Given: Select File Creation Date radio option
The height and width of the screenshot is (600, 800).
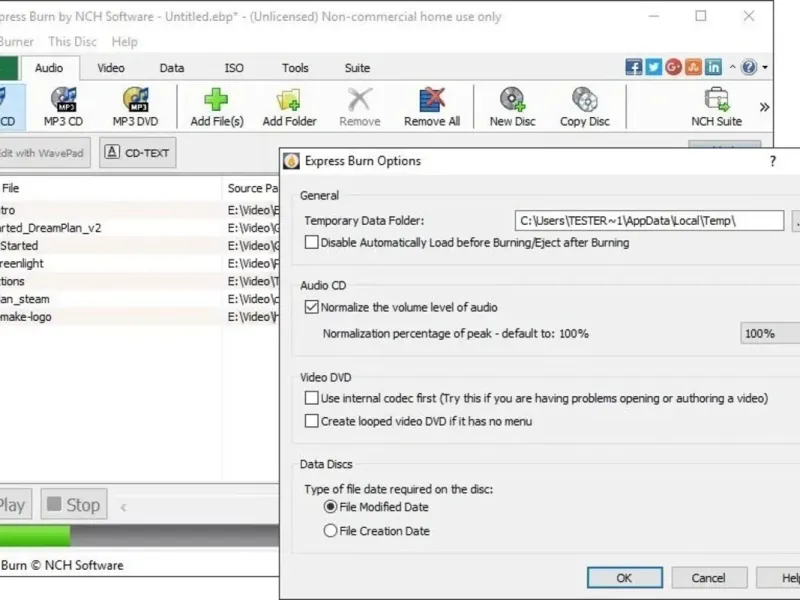Looking at the screenshot, I should (330, 531).
